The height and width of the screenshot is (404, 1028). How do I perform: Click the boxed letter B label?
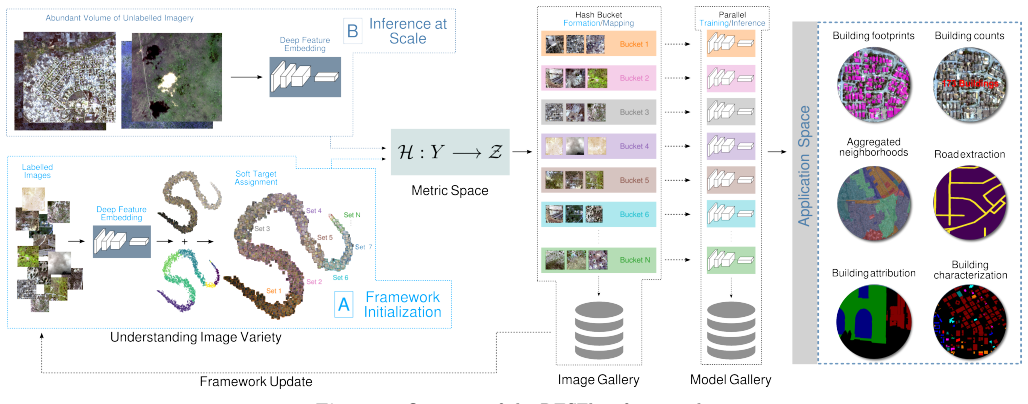pyautogui.click(x=351, y=31)
